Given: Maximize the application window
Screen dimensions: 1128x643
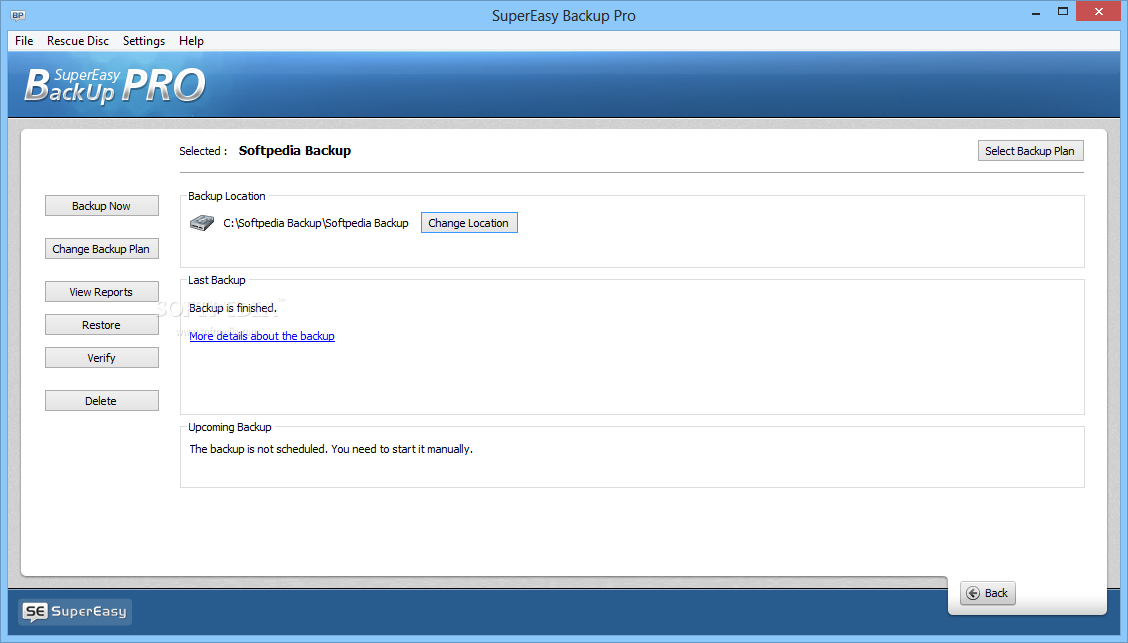Looking at the screenshot, I should point(1063,12).
